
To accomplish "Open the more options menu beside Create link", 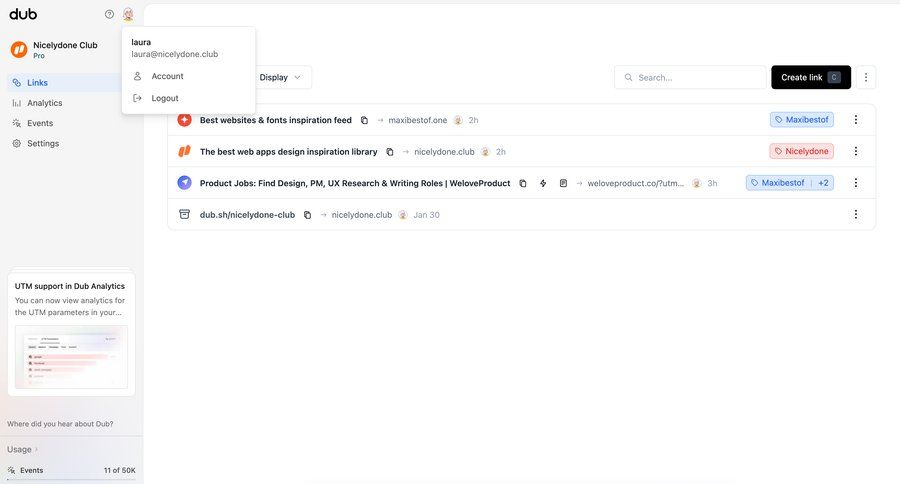I will coord(866,78).
